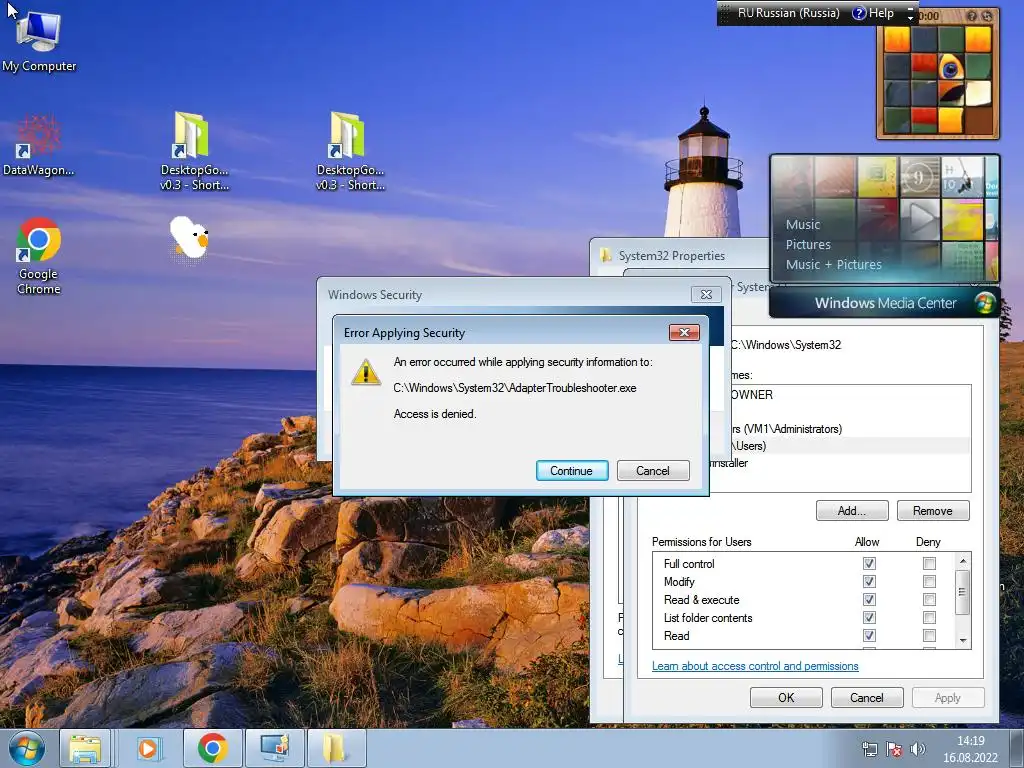Toggle Allow for List folder contents
This screenshot has height=768, width=1024.
(869, 617)
